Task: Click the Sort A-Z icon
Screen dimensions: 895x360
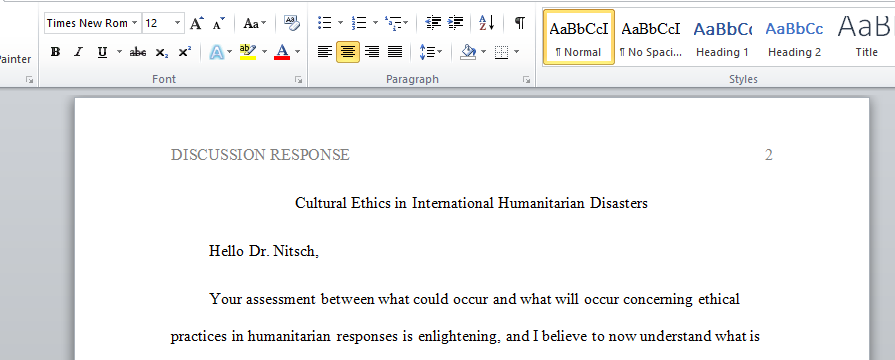Action: tap(486, 23)
